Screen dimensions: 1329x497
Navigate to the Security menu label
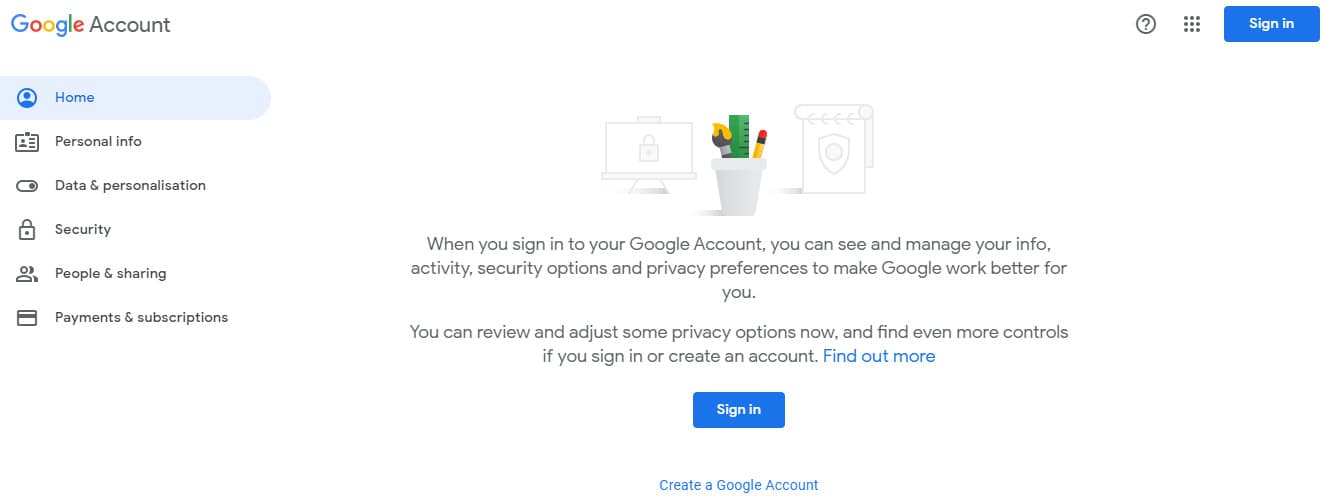pos(83,230)
